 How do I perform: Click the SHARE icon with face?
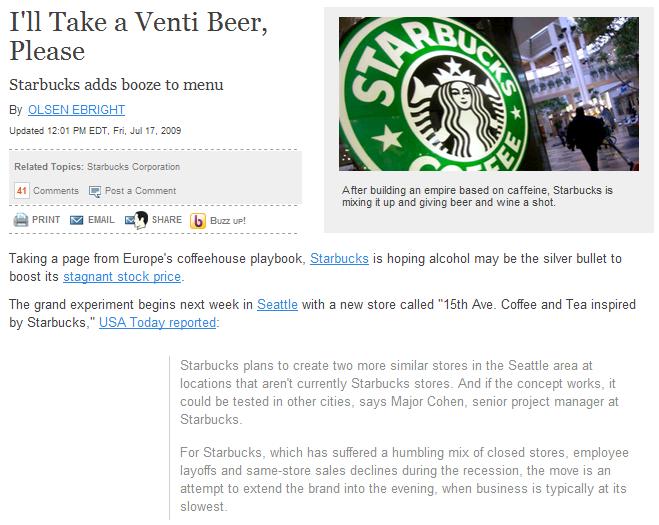[137, 220]
